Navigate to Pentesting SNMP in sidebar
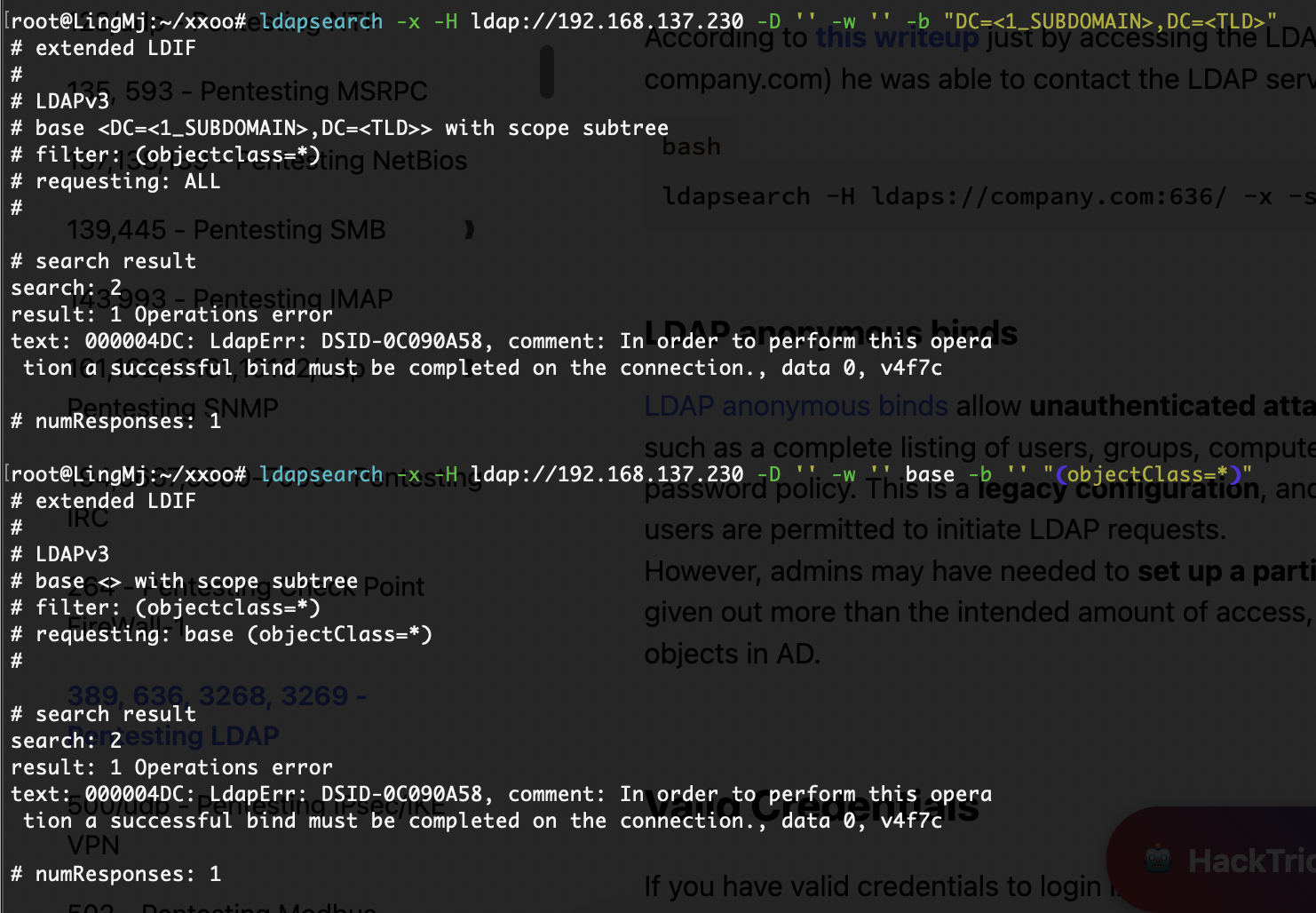 (x=173, y=408)
